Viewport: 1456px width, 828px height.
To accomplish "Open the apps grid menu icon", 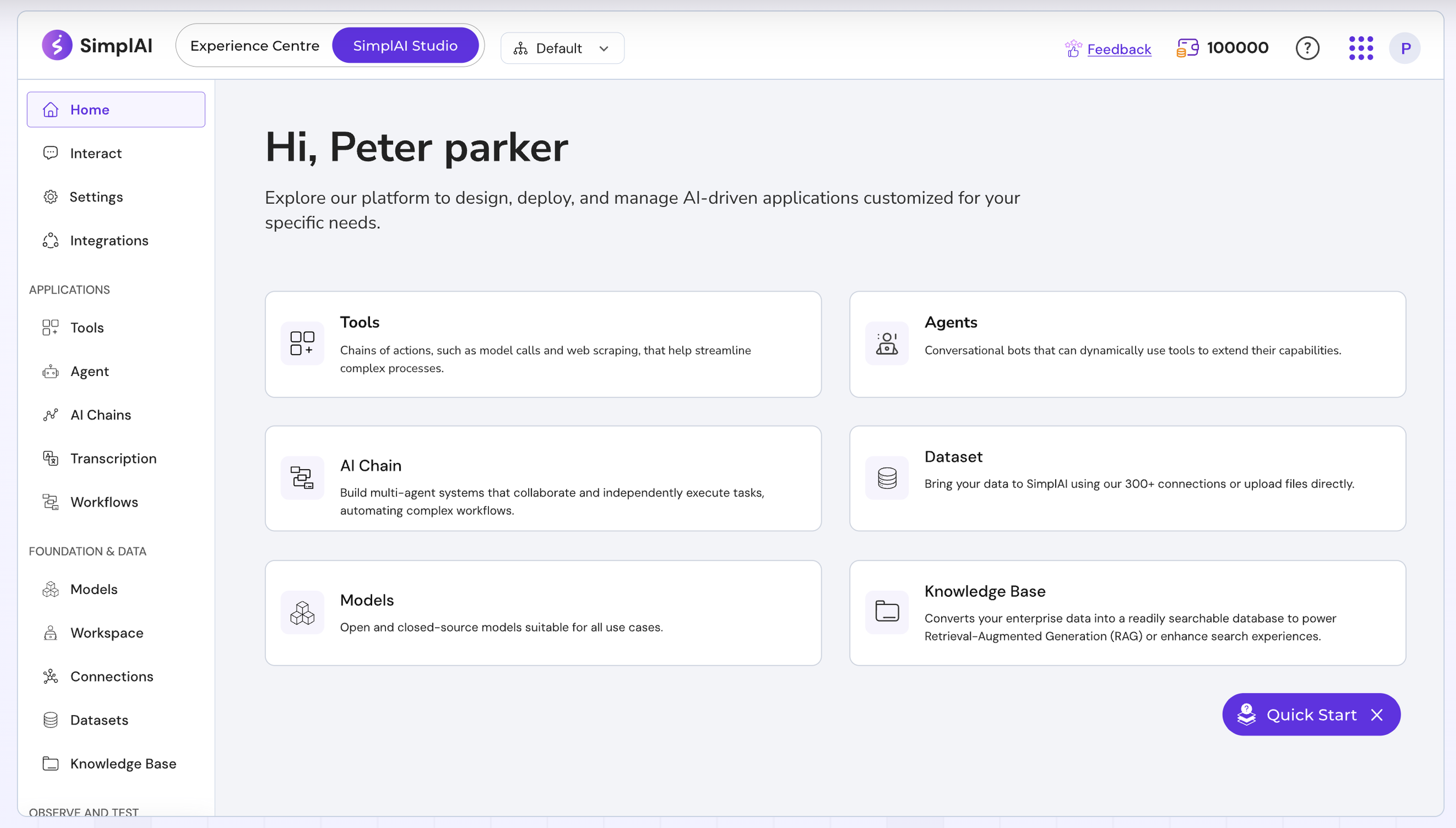I will click(1361, 48).
